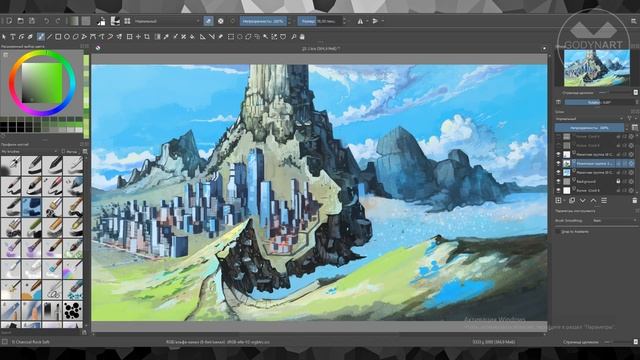Open an existing document icon

coord(20,21)
